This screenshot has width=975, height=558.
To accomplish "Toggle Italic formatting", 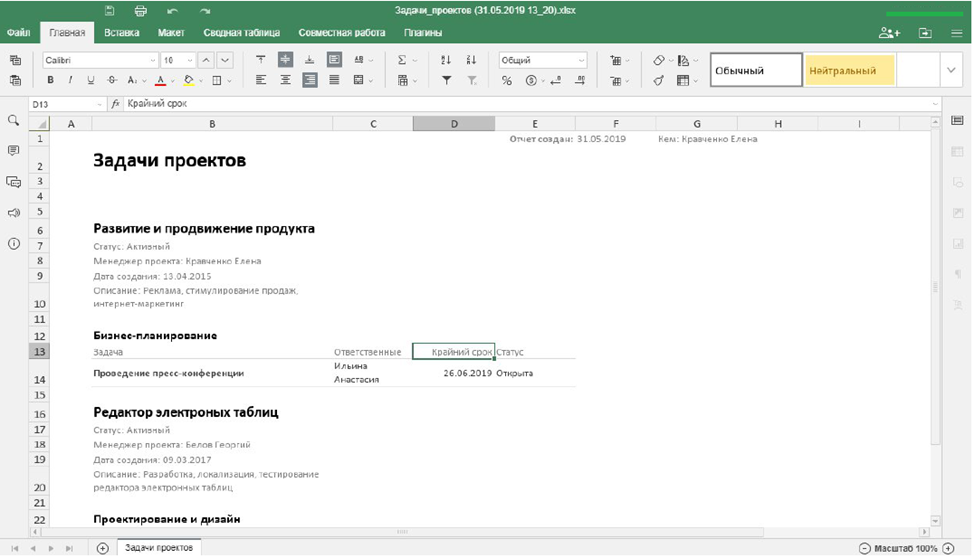I will (x=71, y=80).
